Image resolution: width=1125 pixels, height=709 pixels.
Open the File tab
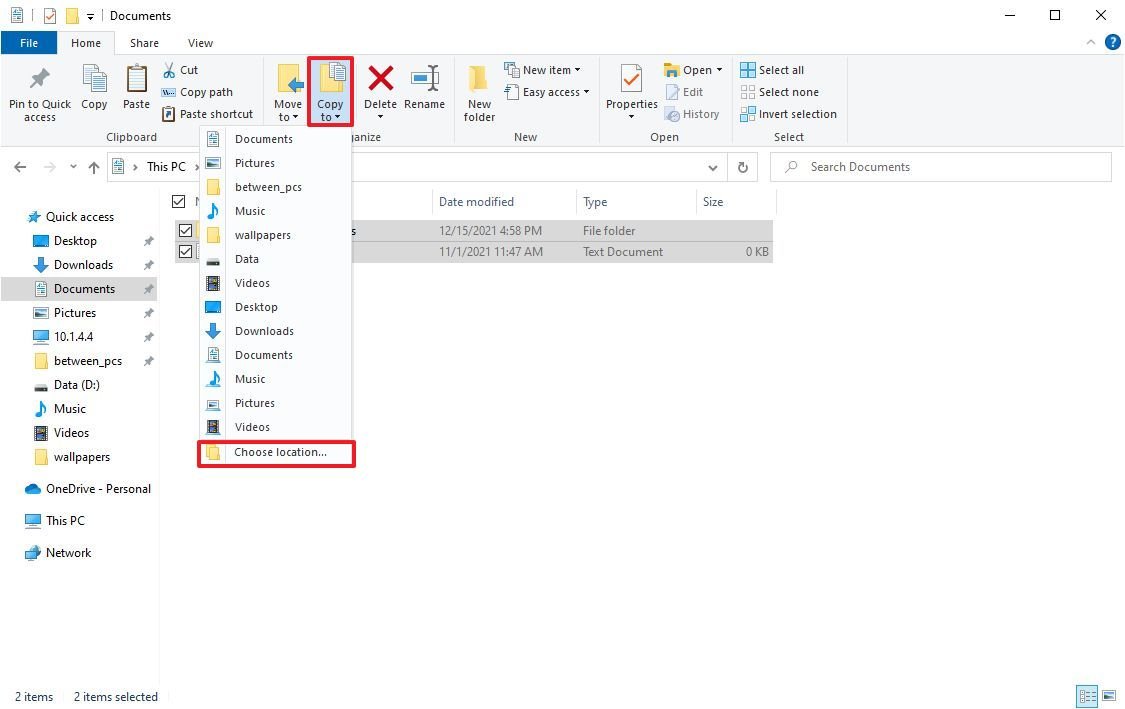[x=29, y=43]
